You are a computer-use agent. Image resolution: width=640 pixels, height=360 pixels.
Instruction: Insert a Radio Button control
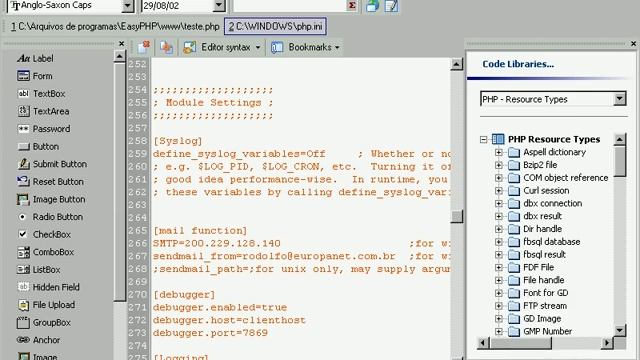(x=50, y=217)
